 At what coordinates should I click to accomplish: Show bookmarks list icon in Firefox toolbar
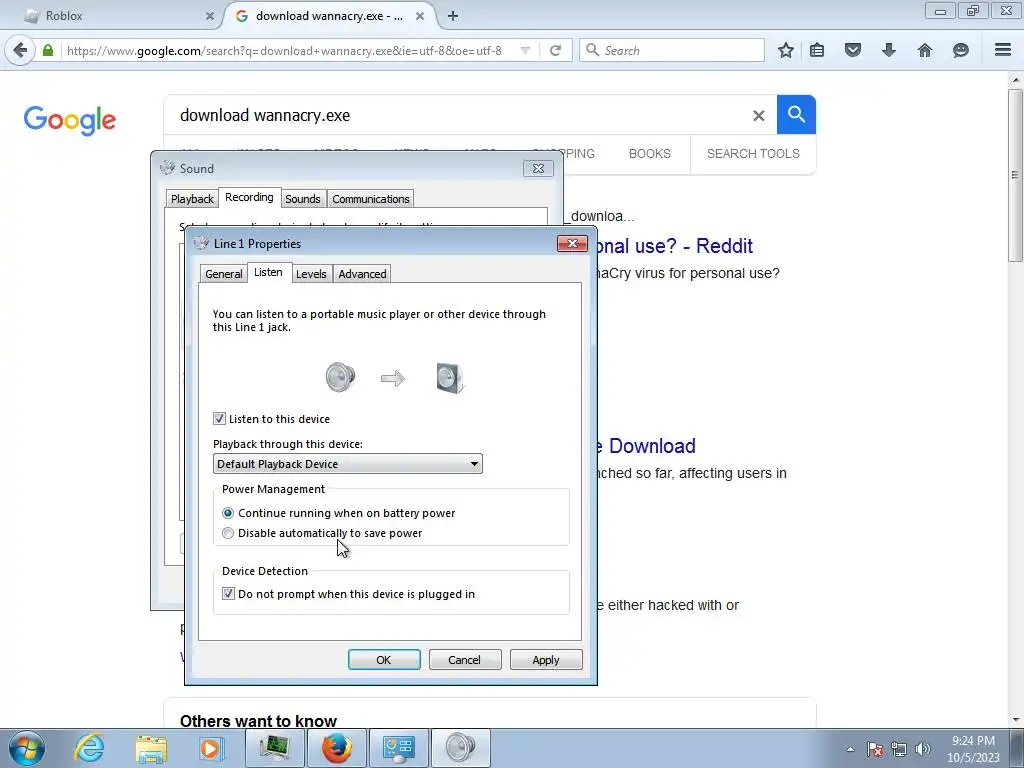coord(817,50)
